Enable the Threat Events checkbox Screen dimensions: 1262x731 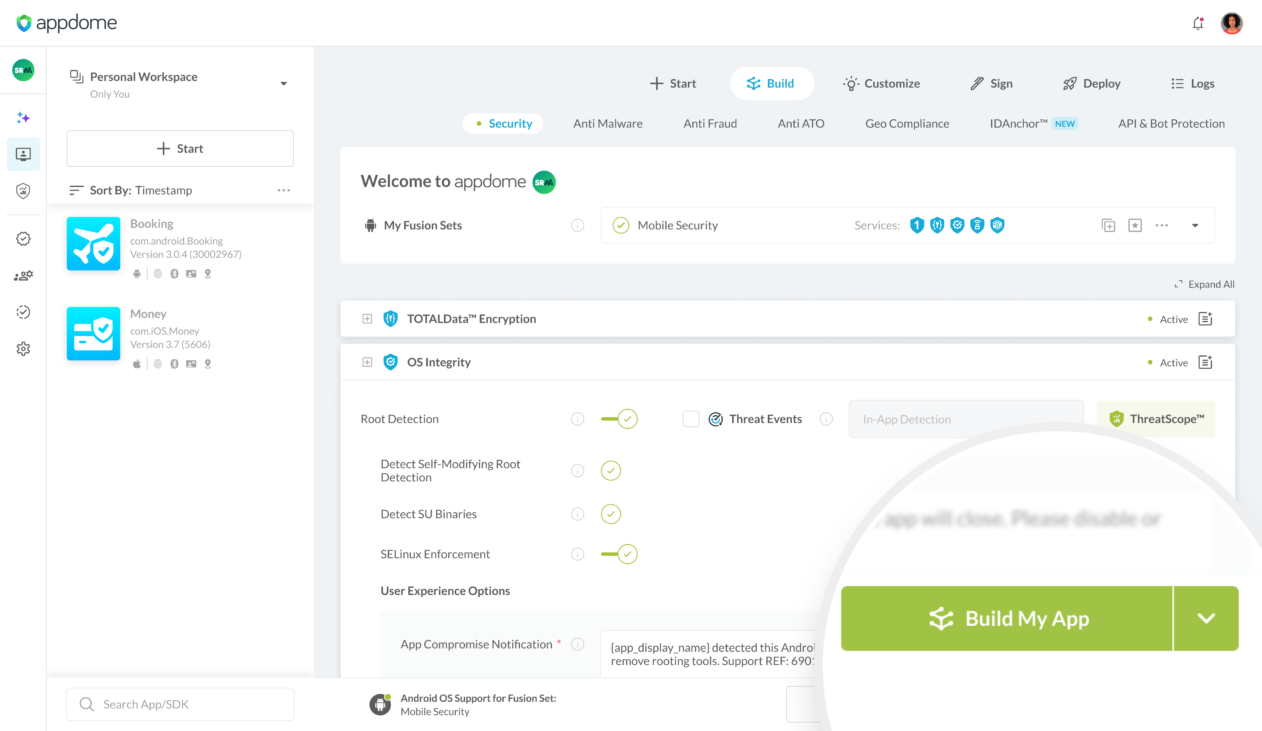tap(691, 419)
